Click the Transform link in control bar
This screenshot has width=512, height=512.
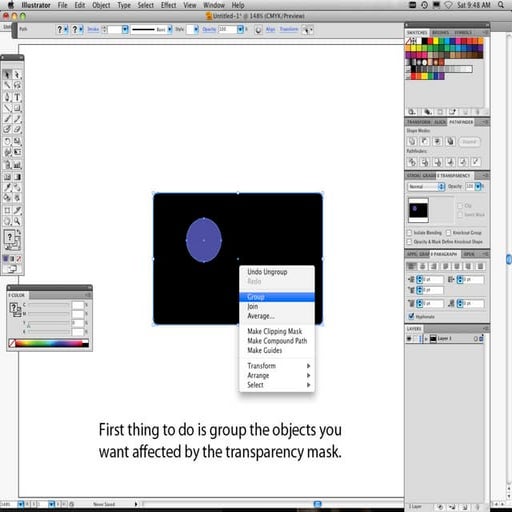289,29
